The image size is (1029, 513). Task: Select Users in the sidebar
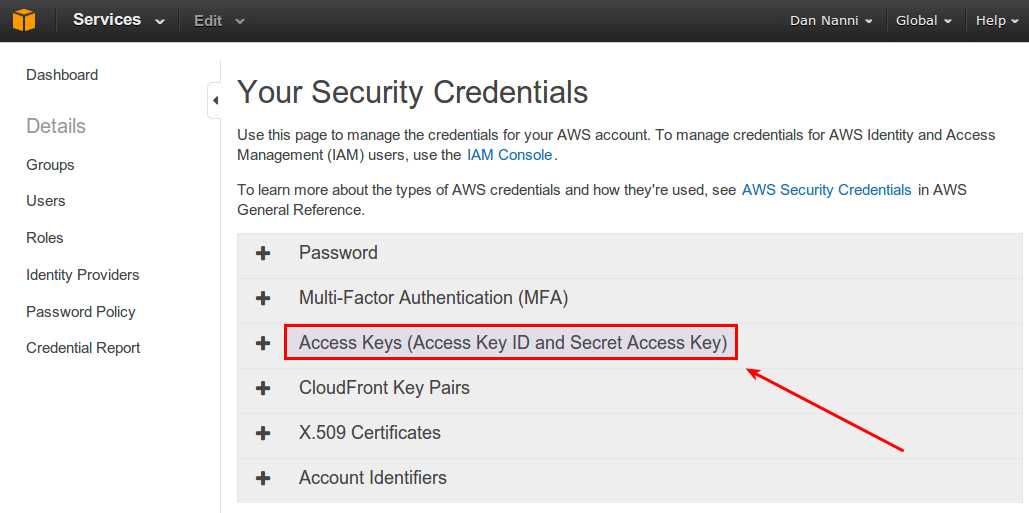point(46,201)
